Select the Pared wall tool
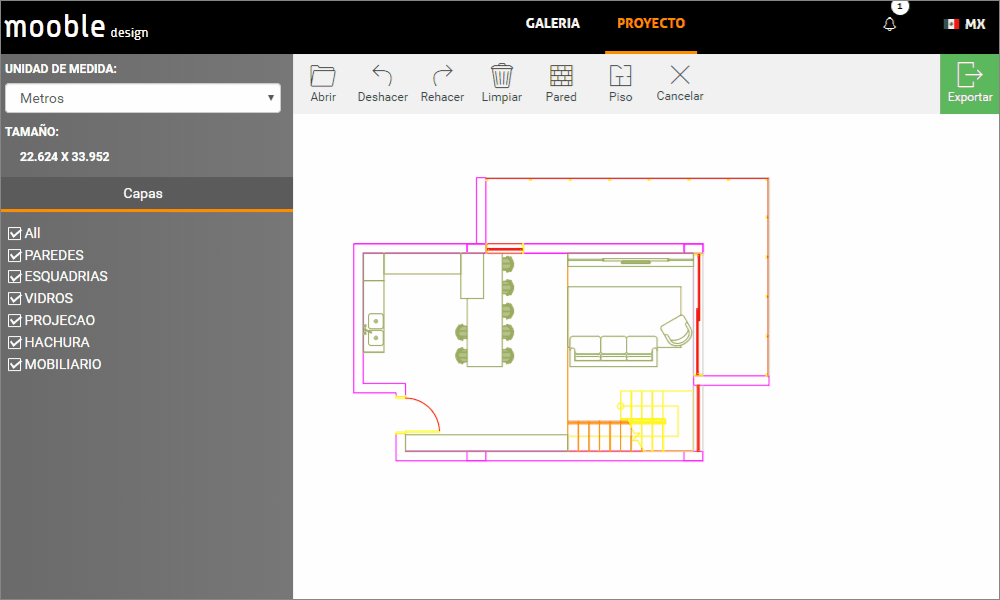 pos(561,84)
